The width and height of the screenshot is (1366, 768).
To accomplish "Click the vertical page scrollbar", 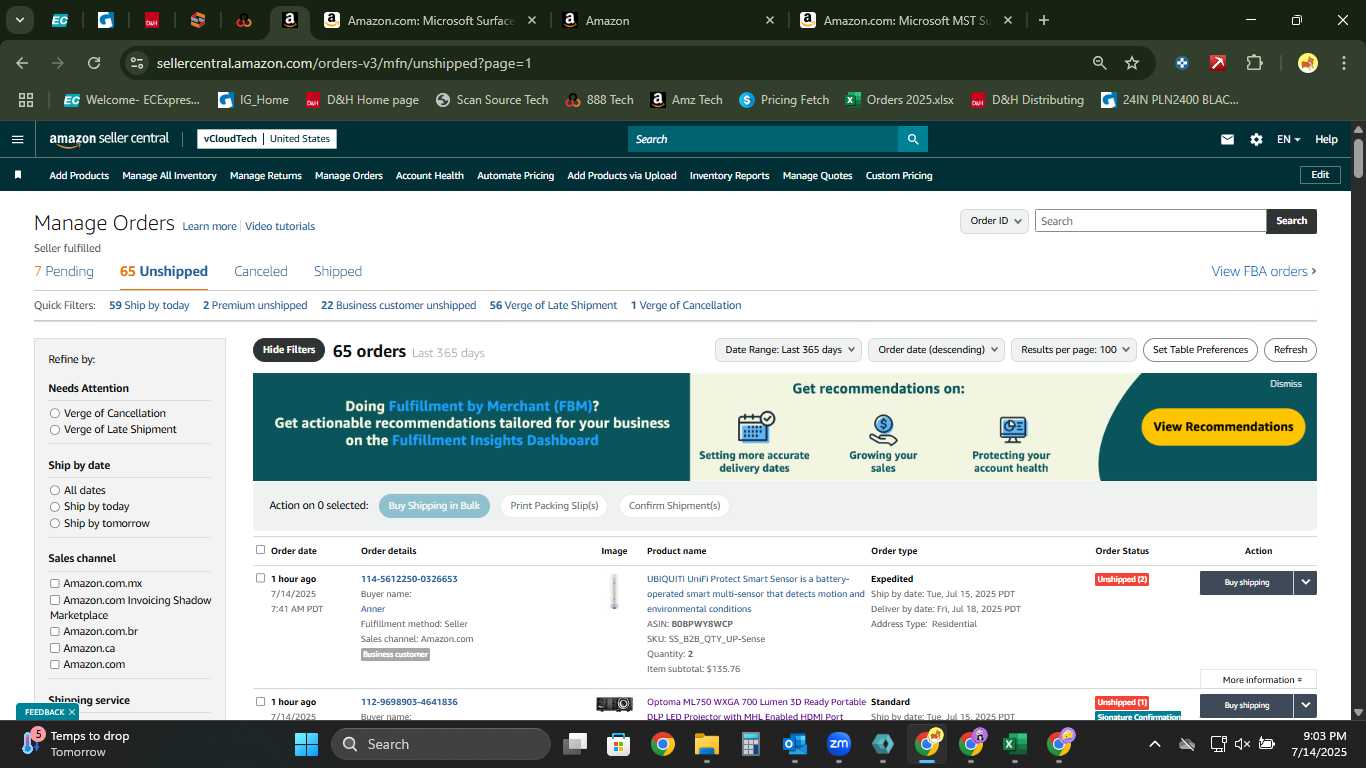I will pos(1358,158).
